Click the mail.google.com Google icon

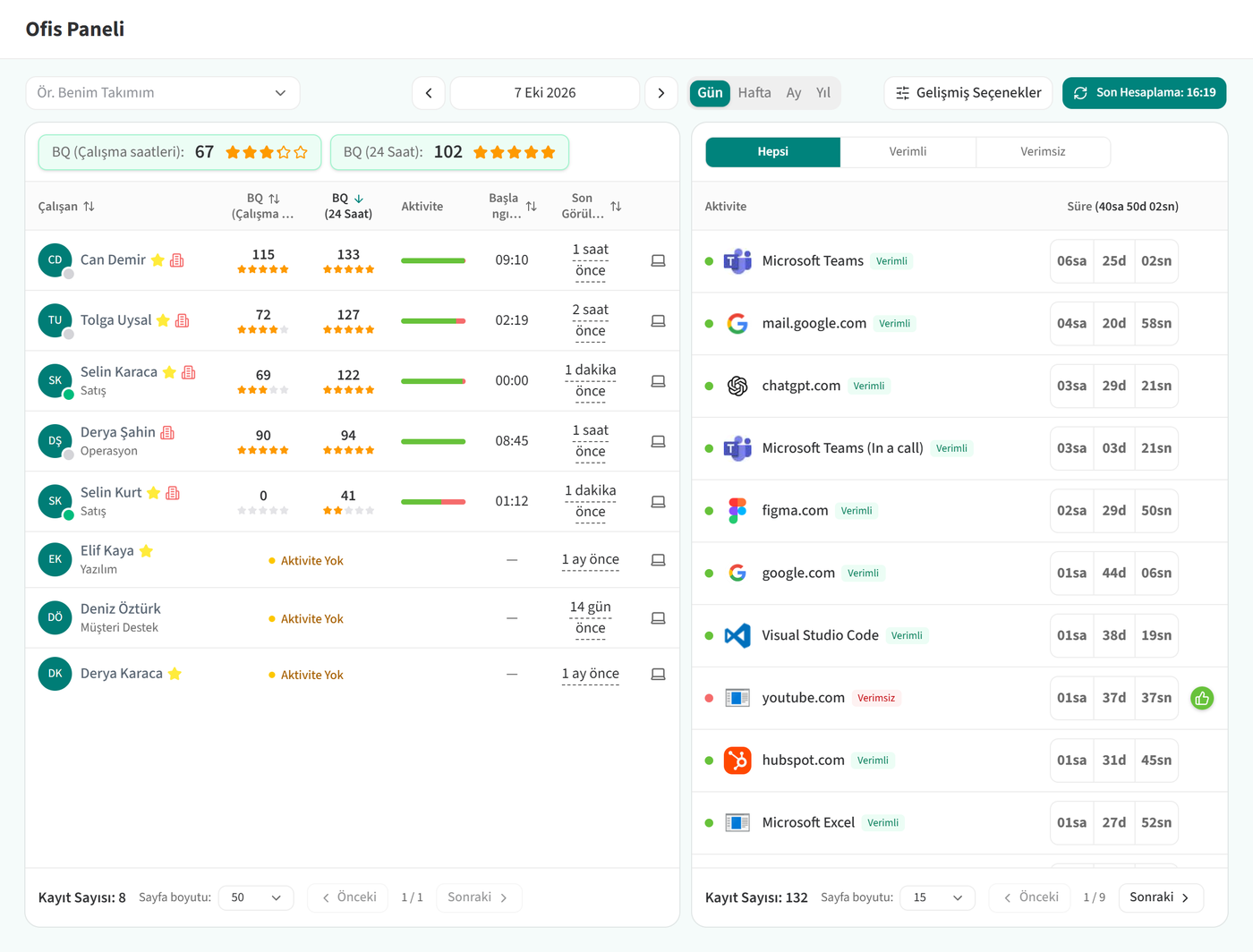[737, 324]
